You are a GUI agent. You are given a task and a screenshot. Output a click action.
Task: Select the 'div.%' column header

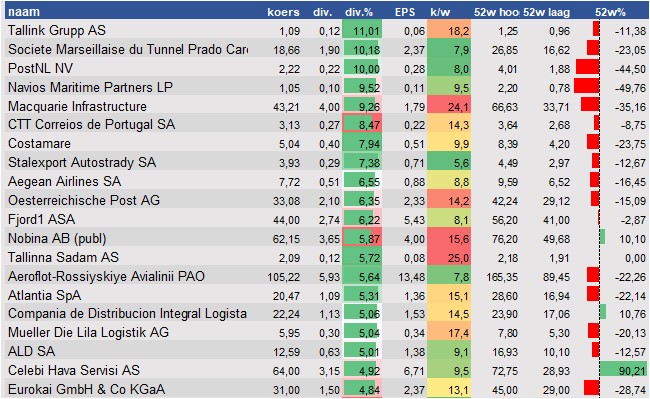pos(359,12)
